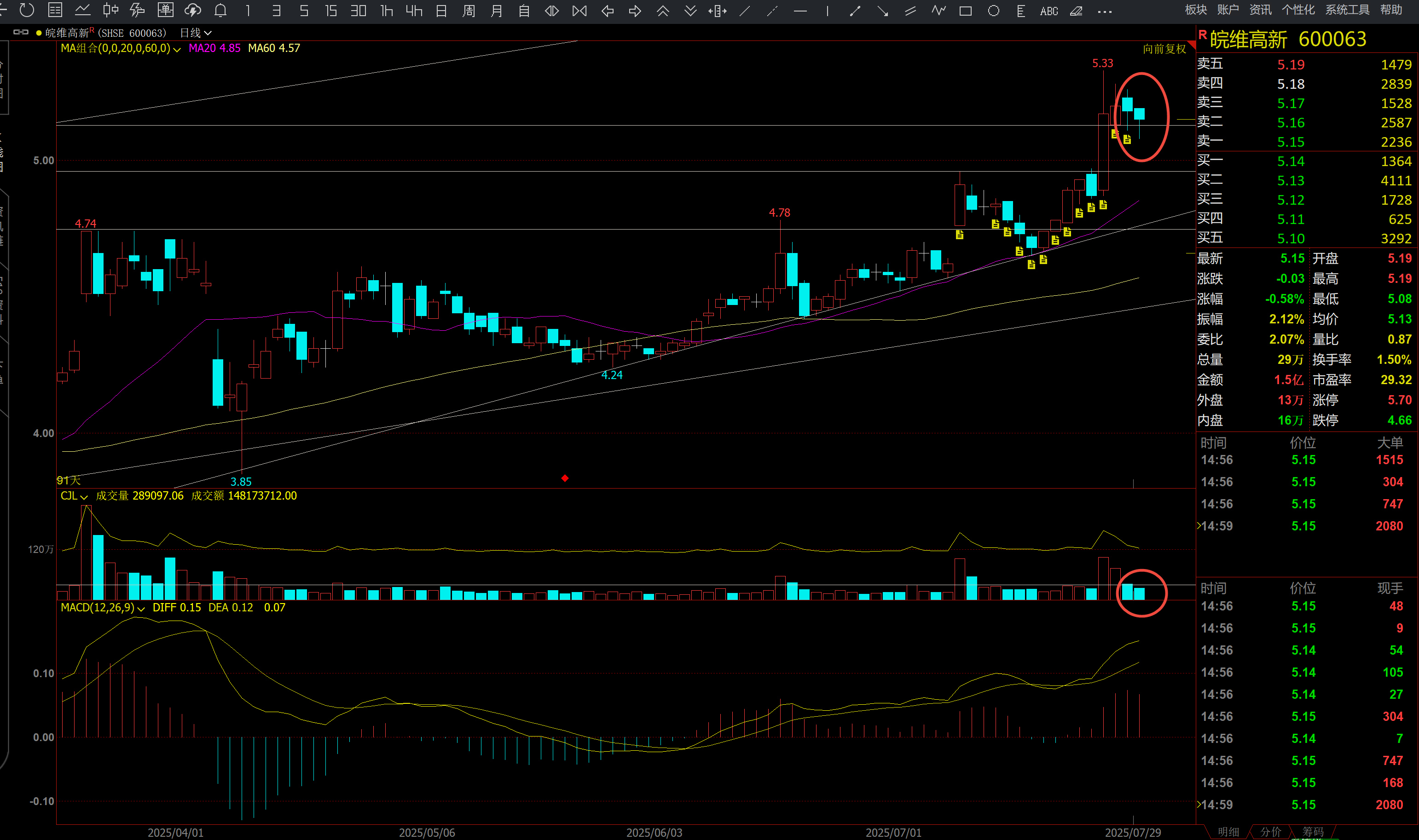Select the 30-minute period button

pyautogui.click(x=359, y=10)
